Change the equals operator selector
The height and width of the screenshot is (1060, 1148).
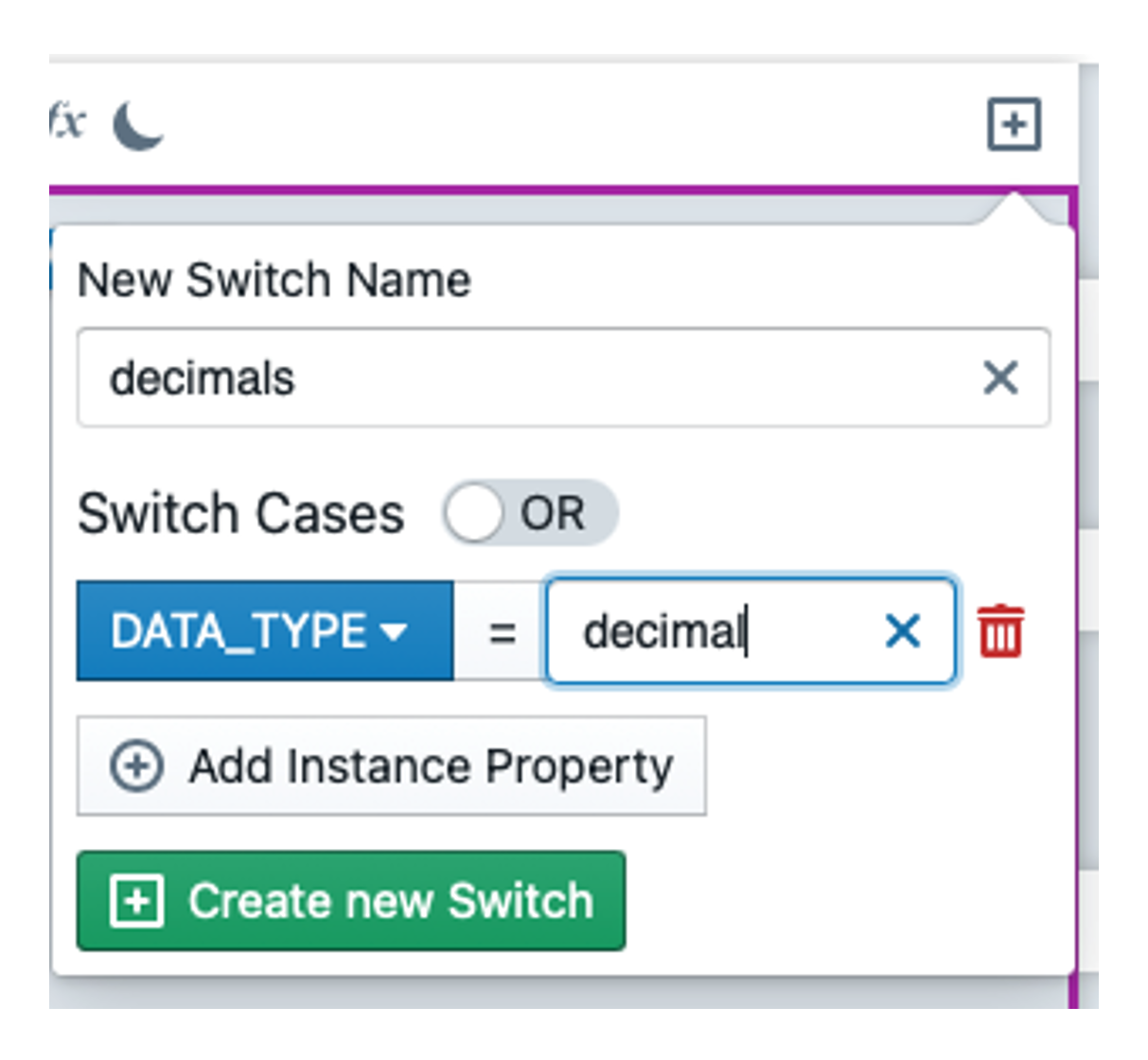tap(502, 631)
